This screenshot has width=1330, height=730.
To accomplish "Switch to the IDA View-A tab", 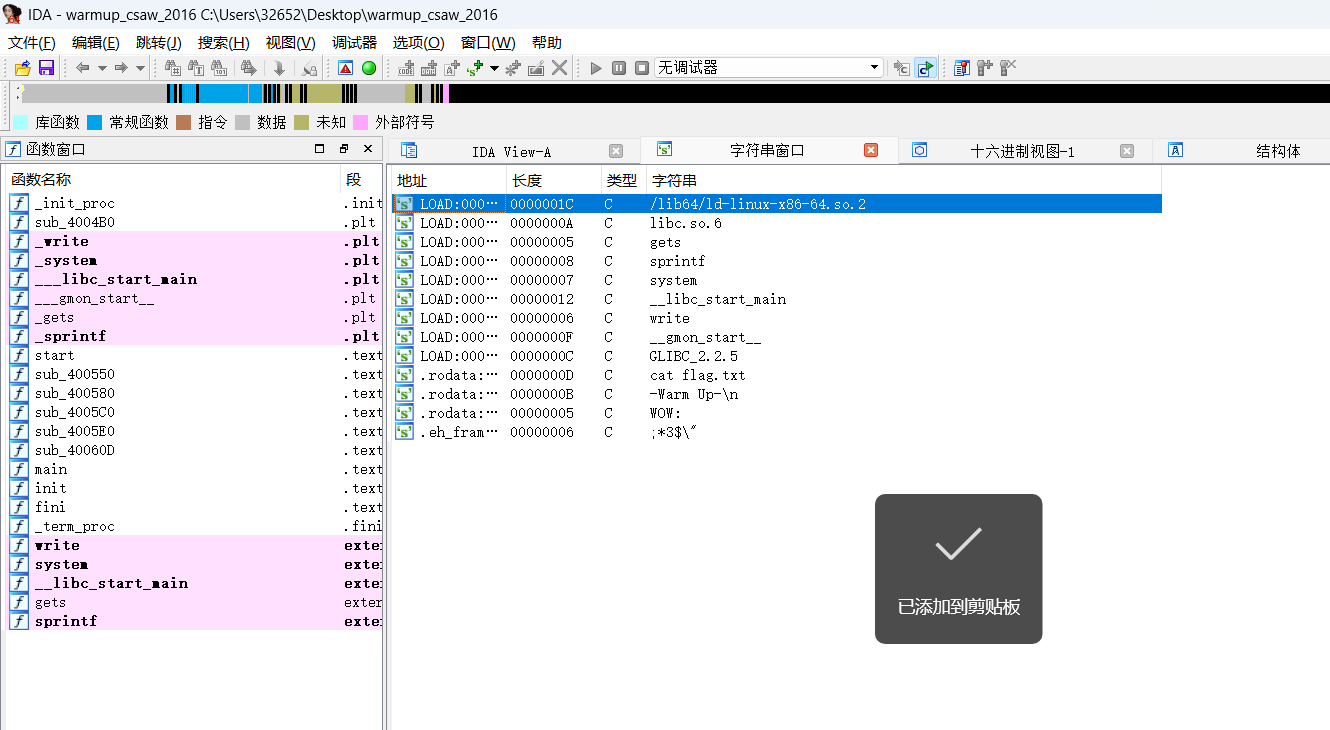I will 511,151.
